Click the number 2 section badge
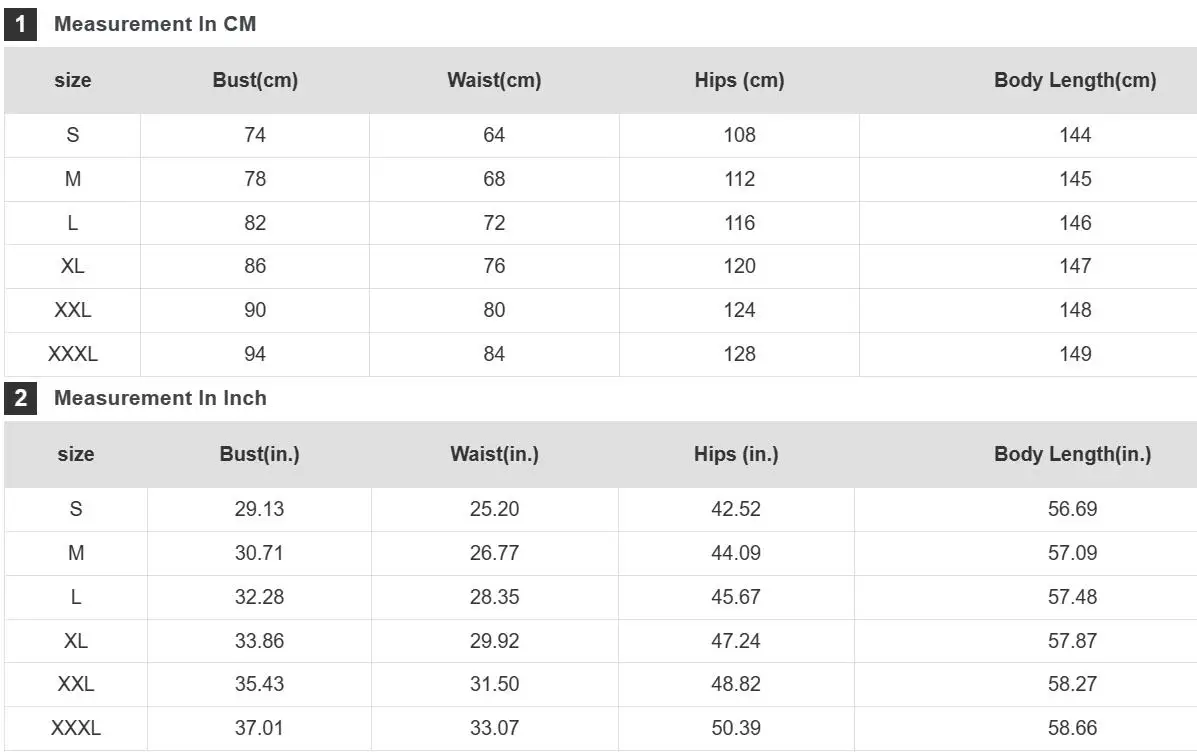Viewport: 1197px width, 756px height. click(x=20, y=398)
